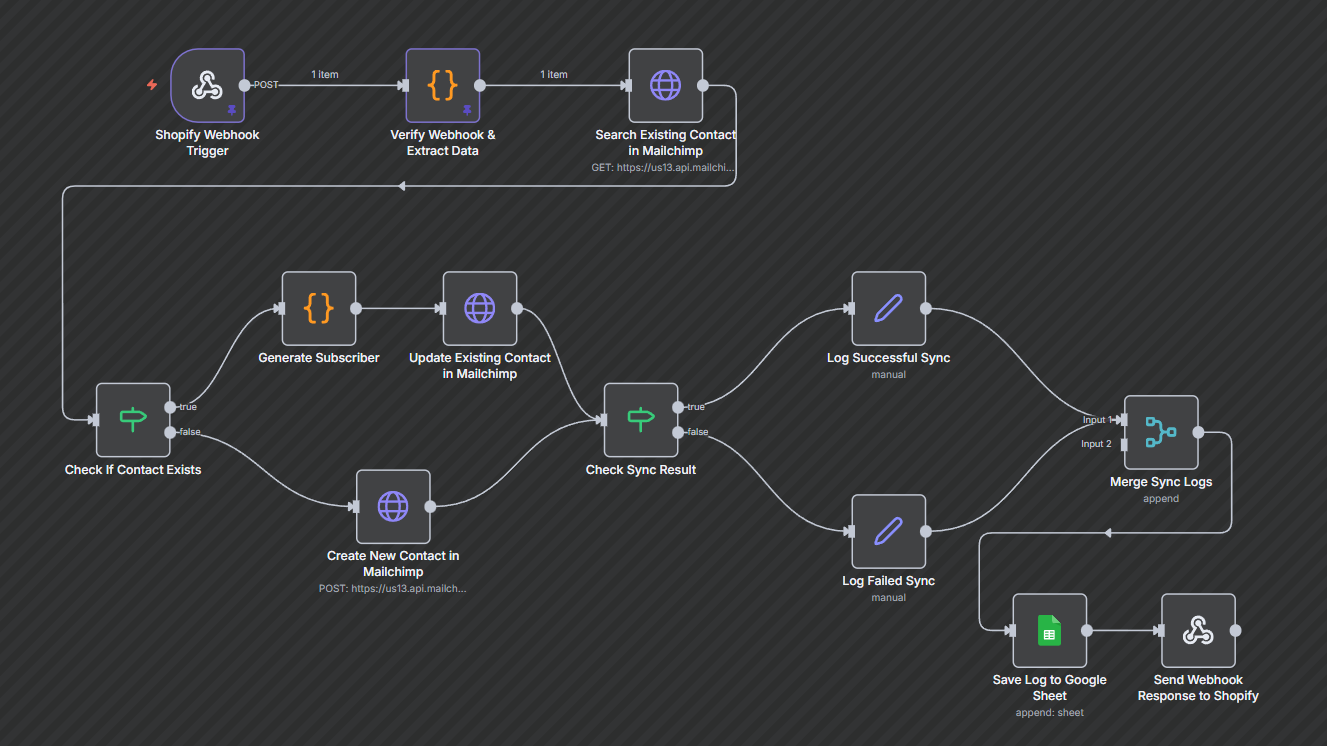Screen dimensions: 1327x746
Task: Click the false output of Check If Contact Exists
Action: coord(172,432)
